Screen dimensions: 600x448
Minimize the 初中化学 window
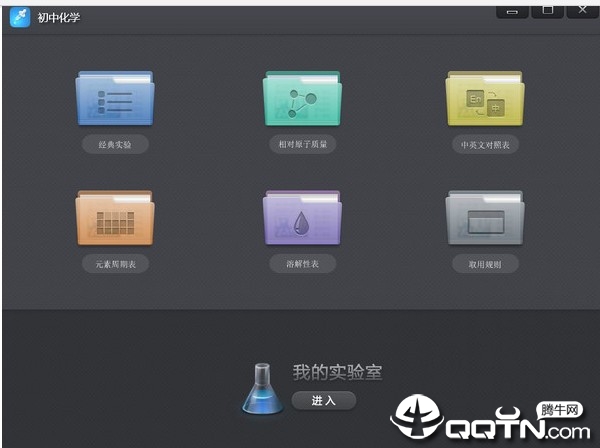tap(512, 12)
